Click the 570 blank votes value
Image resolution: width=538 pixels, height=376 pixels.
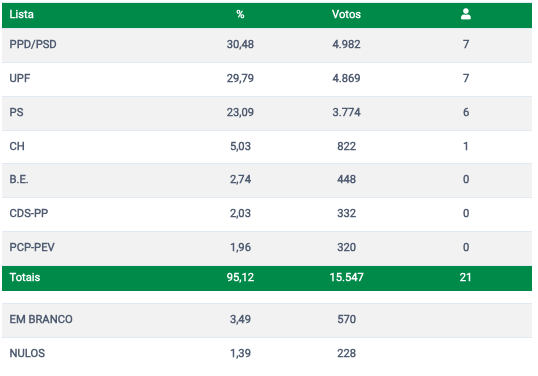[x=347, y=319]
